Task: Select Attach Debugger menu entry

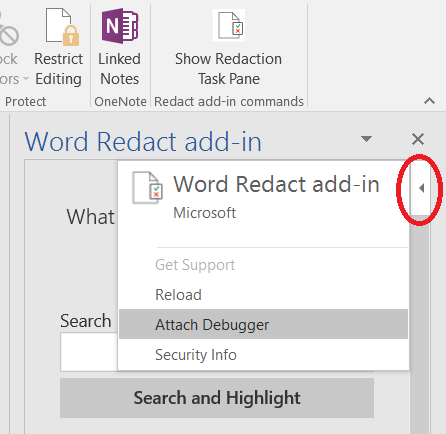Action: 263,324
